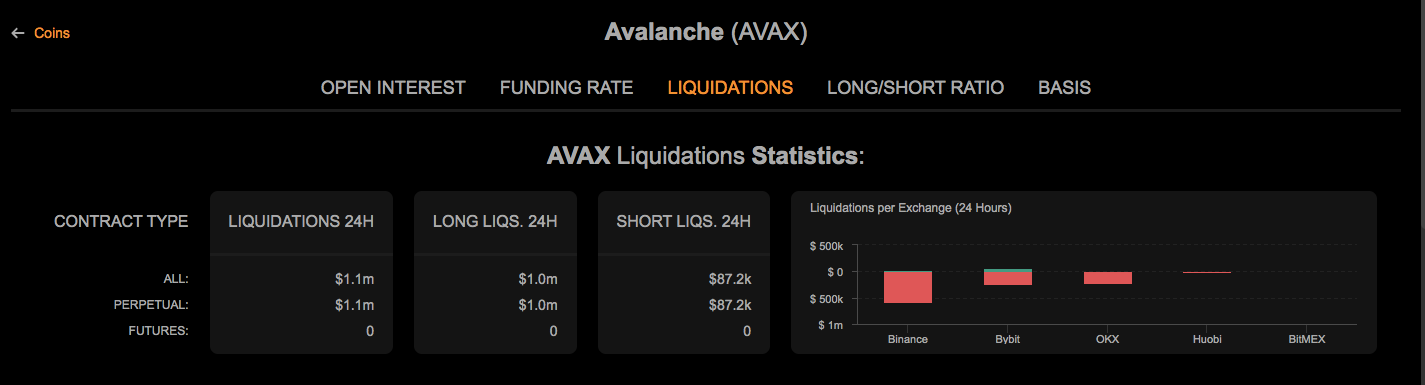Click the SHORT LIQS. 24H card header

pos(684,221)
